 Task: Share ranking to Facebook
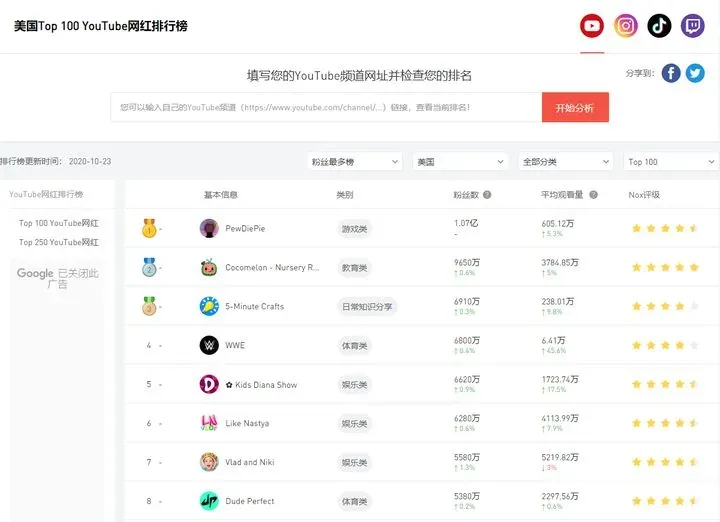(x=671, y=73)
